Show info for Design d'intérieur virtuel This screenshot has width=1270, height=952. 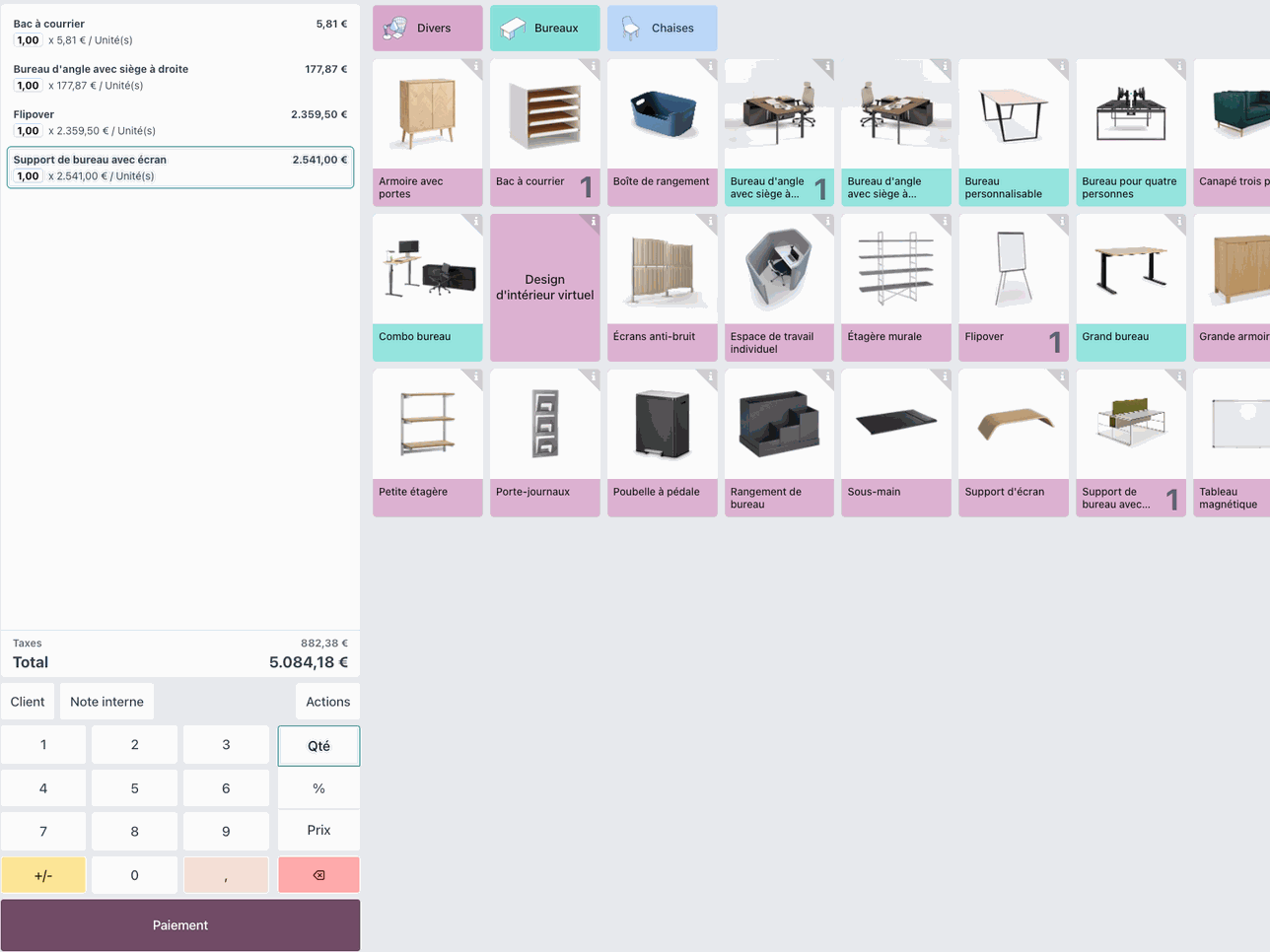click(x=593, y=222)
